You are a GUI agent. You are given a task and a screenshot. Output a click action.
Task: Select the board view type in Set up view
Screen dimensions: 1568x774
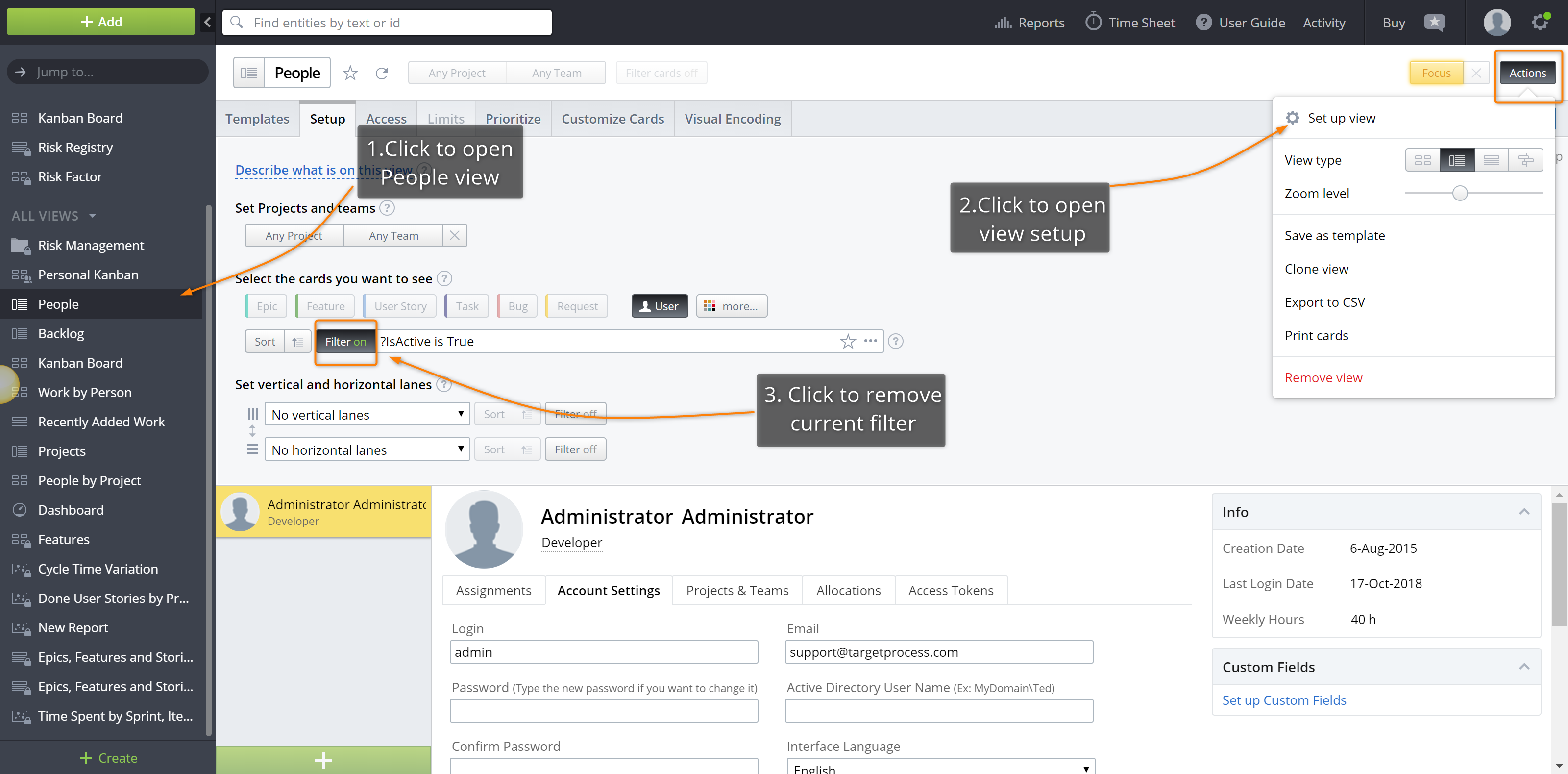(x=1422, y=159)
